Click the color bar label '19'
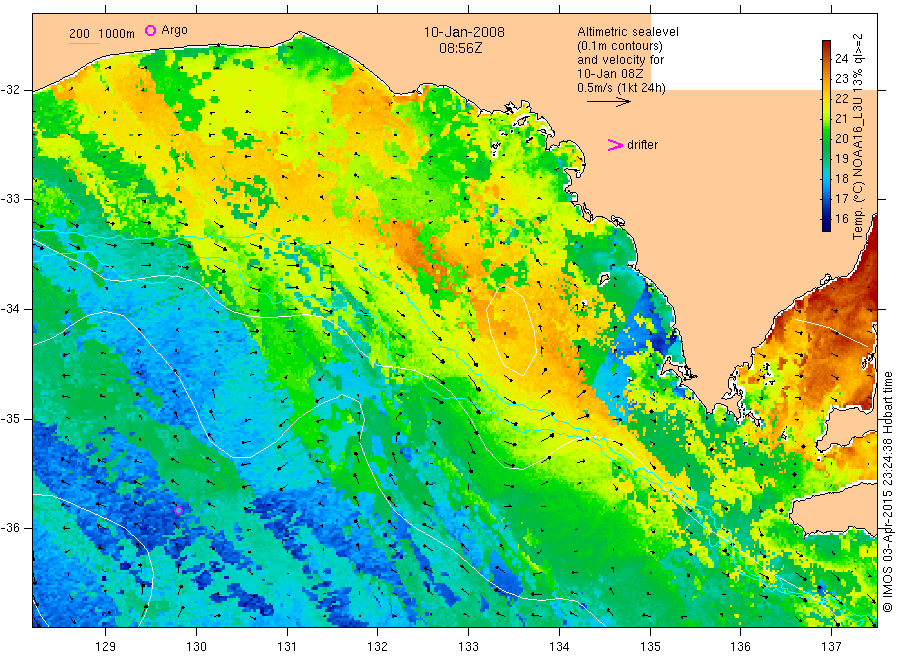The width and height of the screenshot is (900, 660). [841, 158]
